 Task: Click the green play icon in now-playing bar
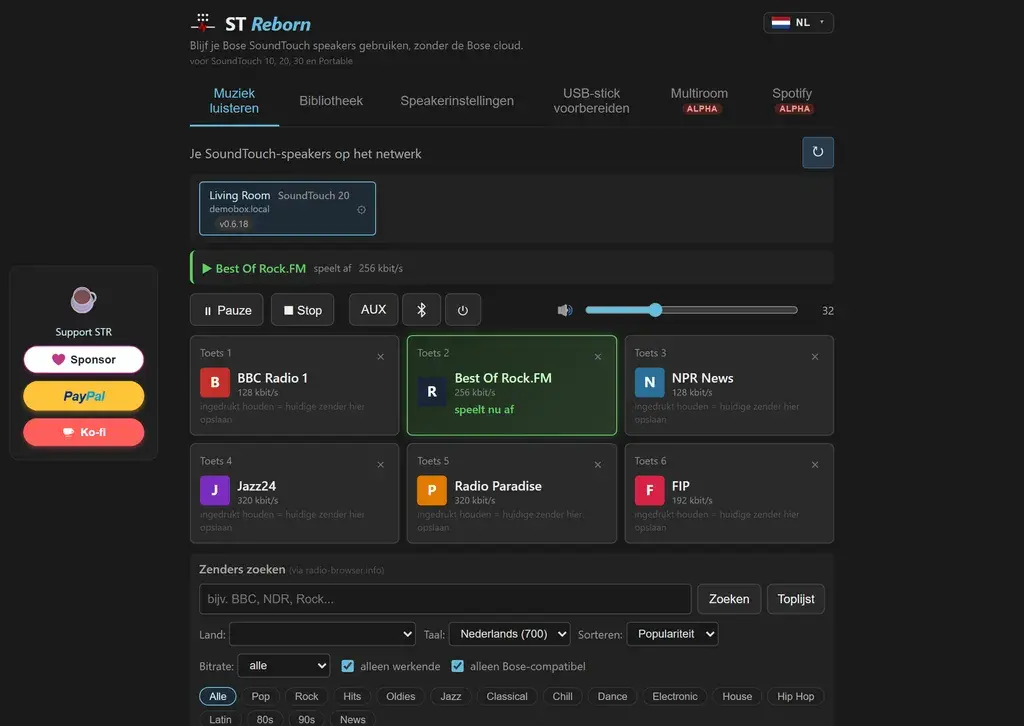206,268
